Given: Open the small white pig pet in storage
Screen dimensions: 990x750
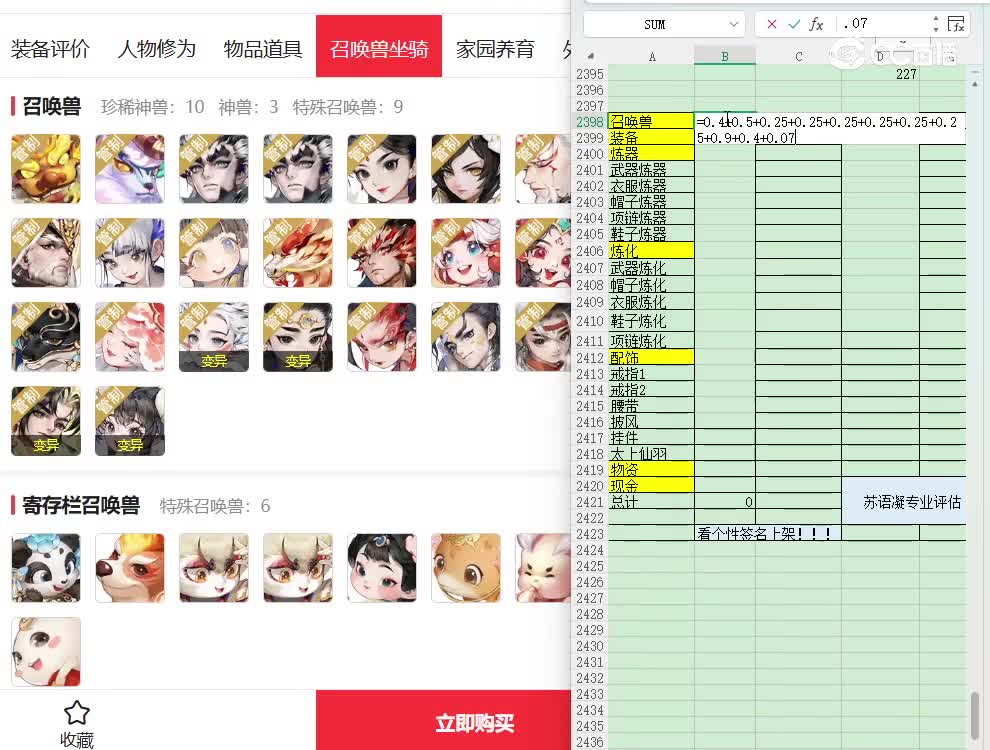Looking at the screenshot, I should coord(46,652).
